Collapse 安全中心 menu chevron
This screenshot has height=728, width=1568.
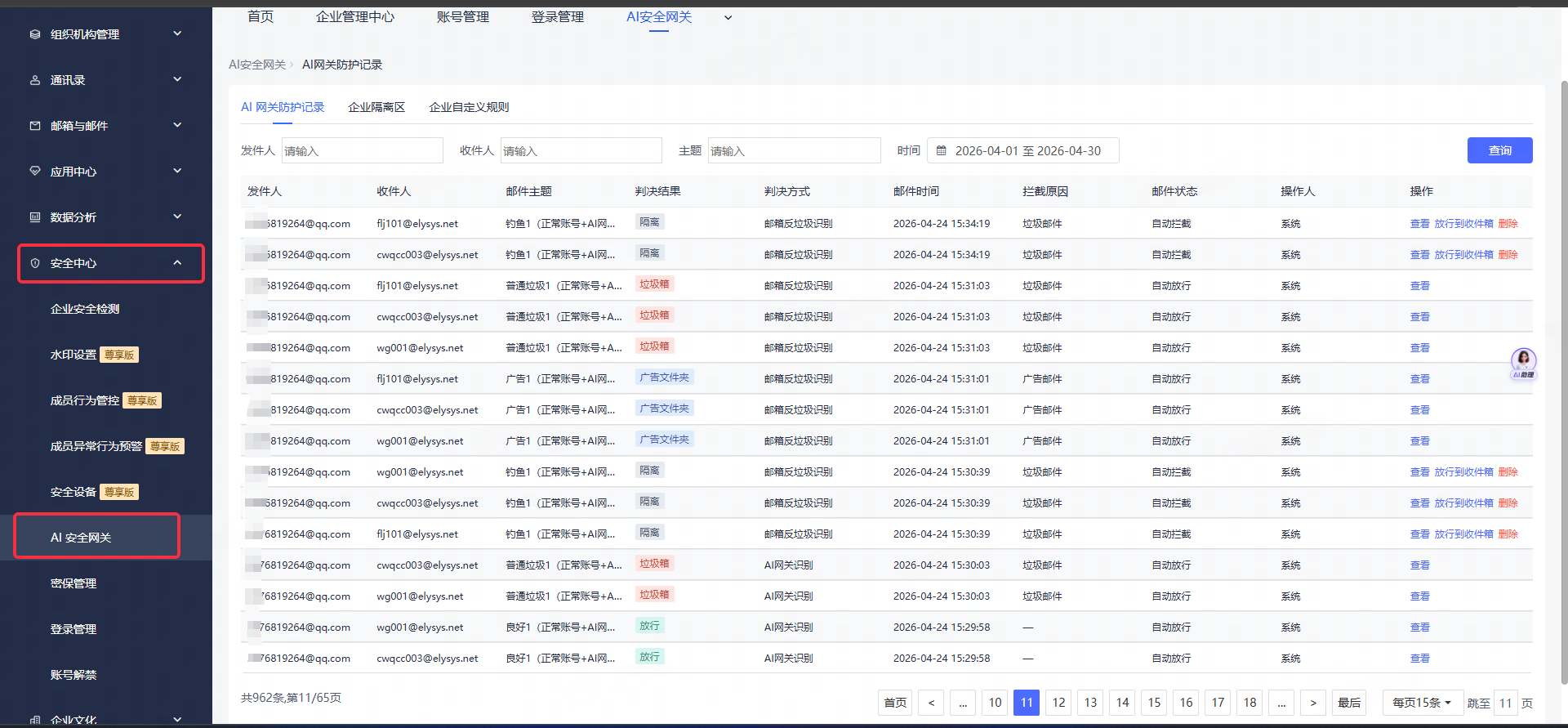[x=177, y=262]
